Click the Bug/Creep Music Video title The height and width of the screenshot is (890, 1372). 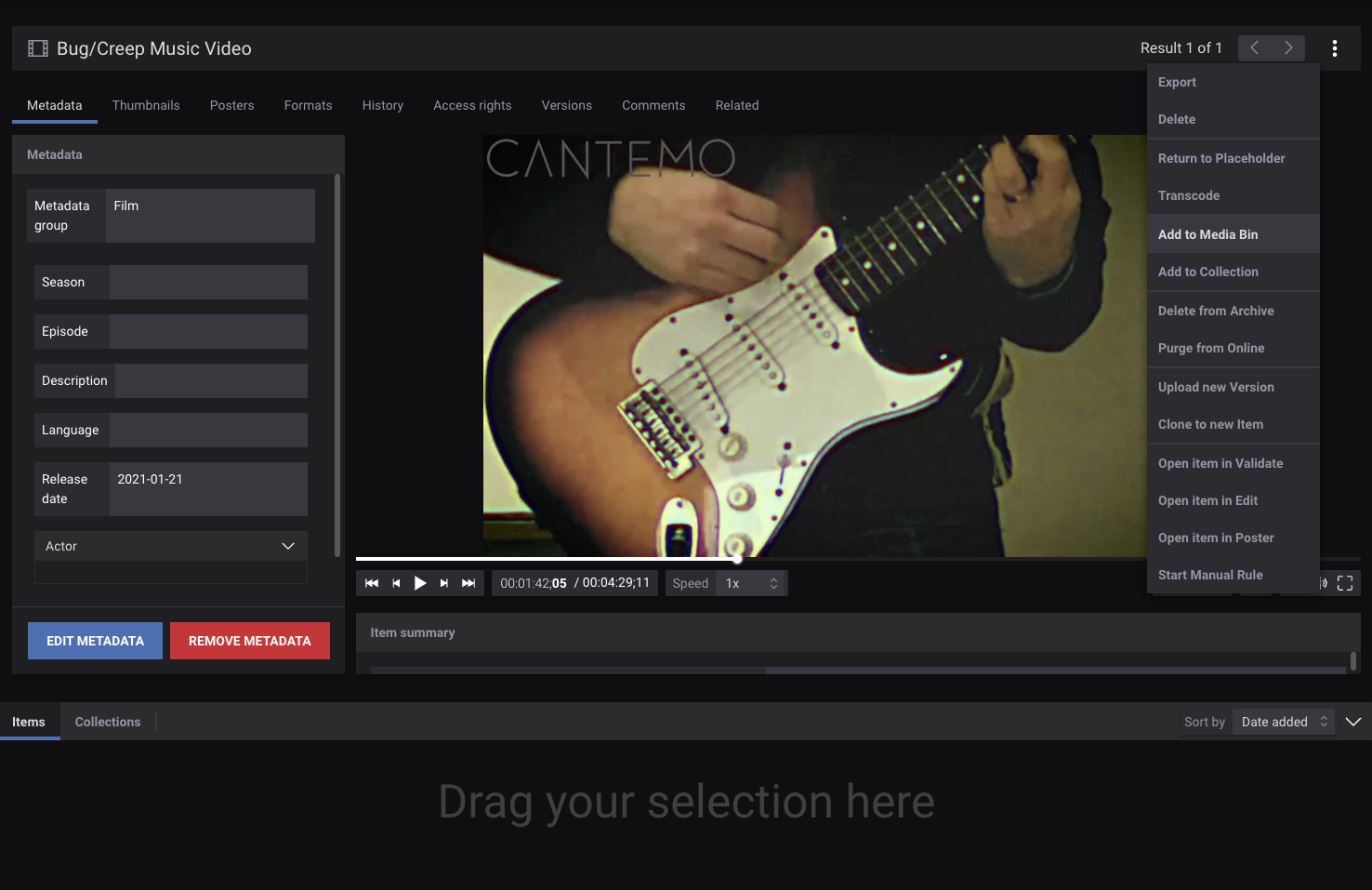point(154,48)
